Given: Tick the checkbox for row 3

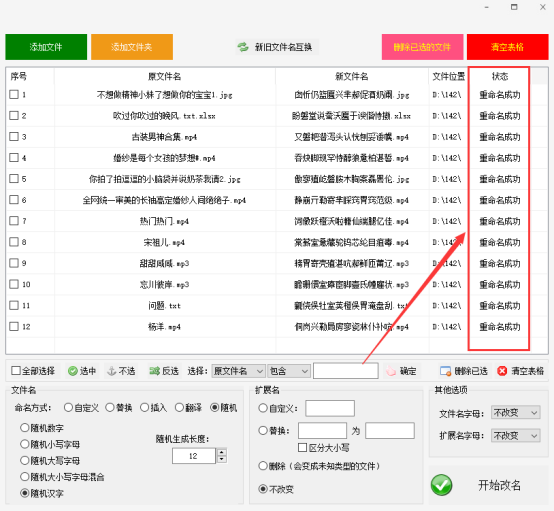Looking at the screenshot, I should click(x=14, y=136).
